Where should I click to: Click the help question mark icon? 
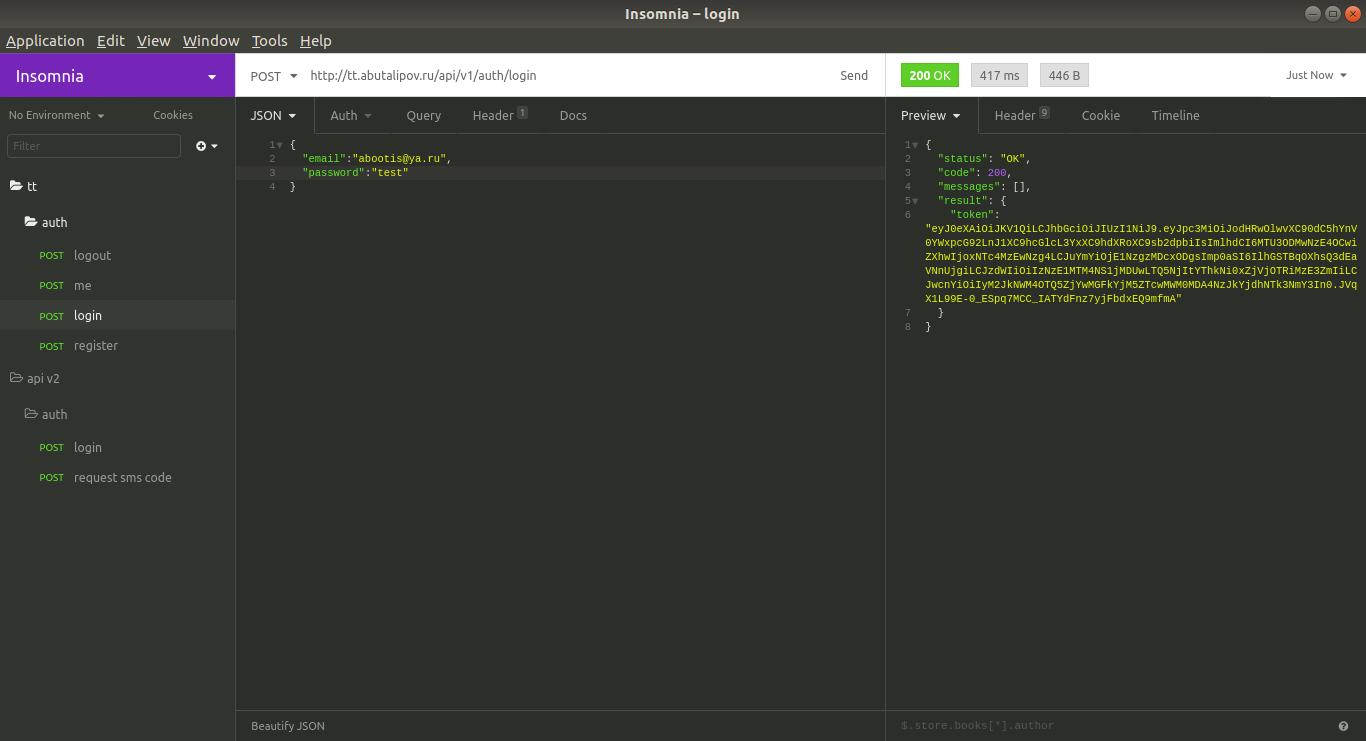[1343, 726]
